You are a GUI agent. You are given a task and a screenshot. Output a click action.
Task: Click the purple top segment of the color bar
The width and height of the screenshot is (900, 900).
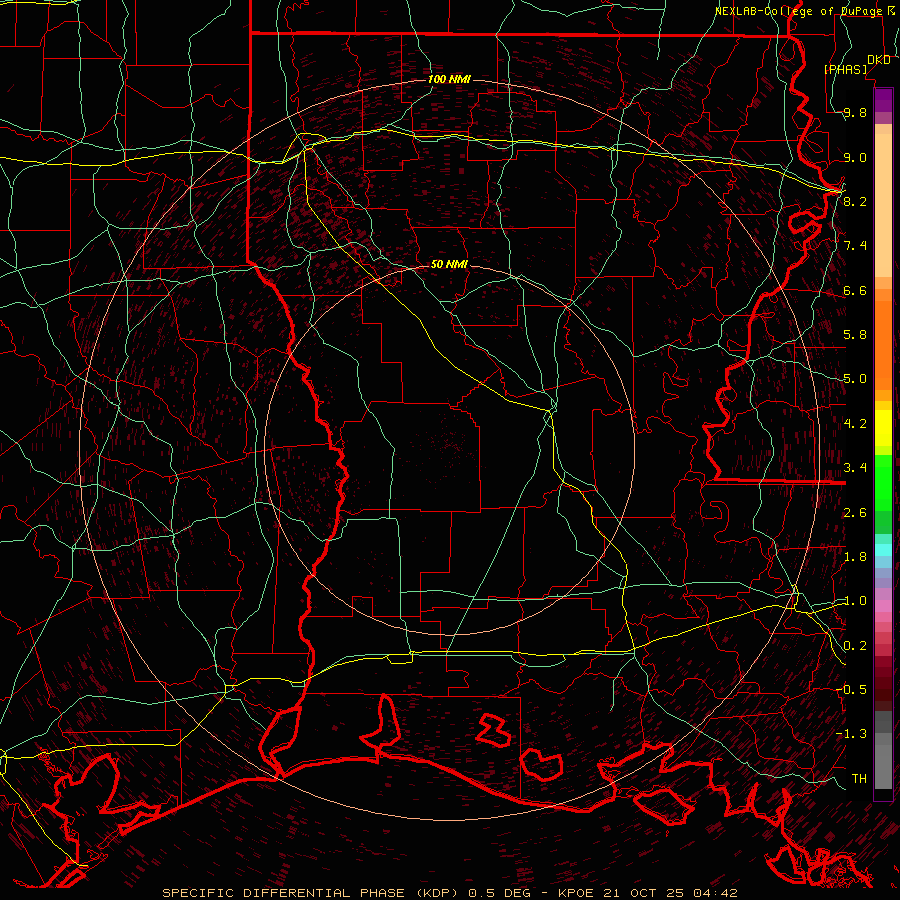(x=883, y=100)
